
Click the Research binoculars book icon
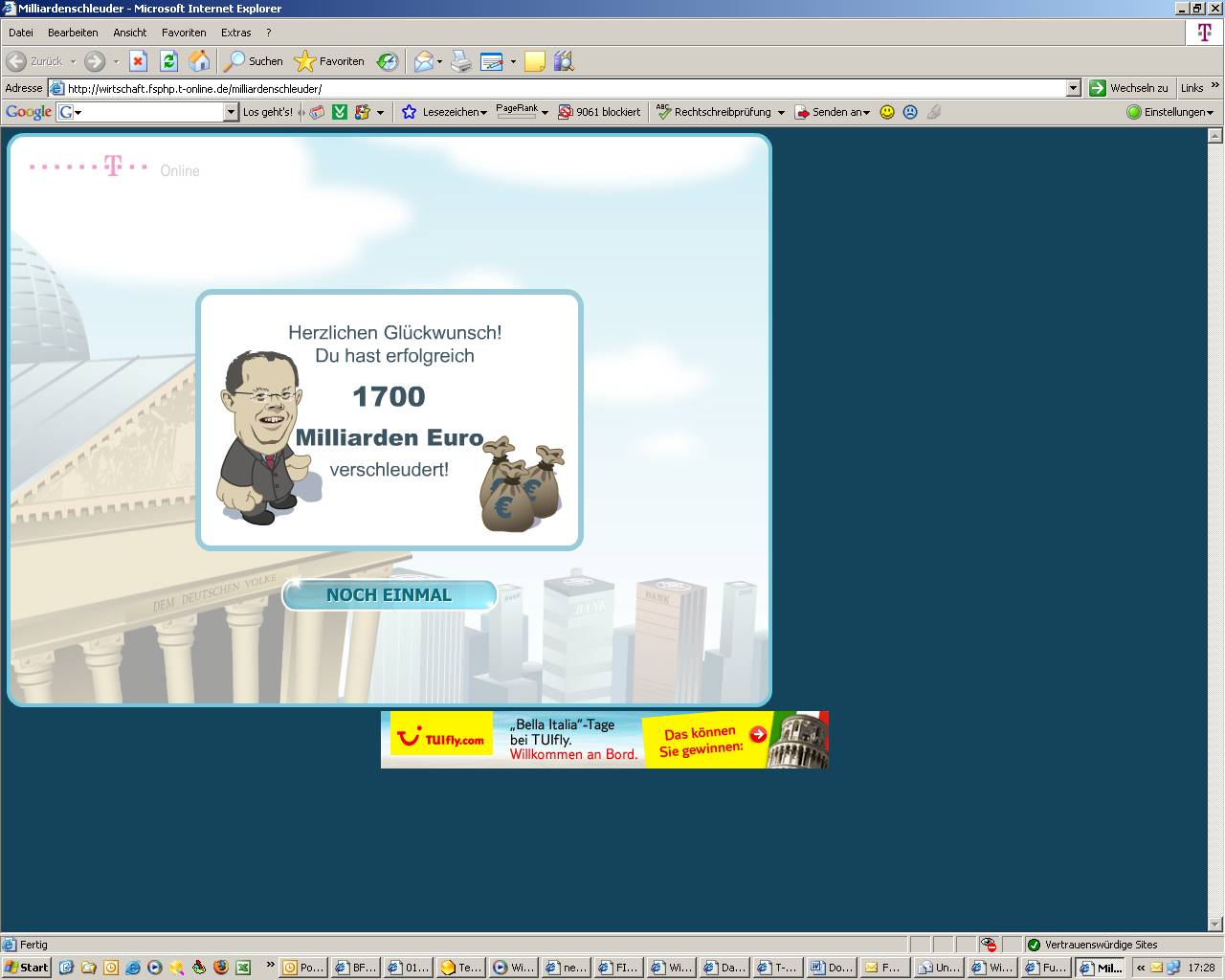point(564,61)
